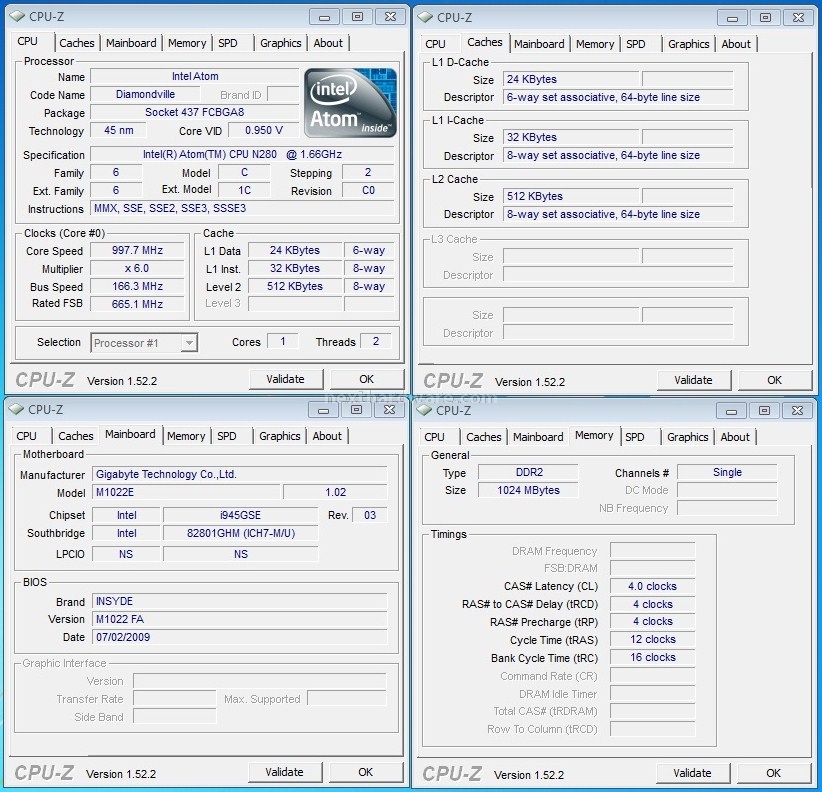This screenshot has height=792, width=822.
Task: Open Caches tab in bottom-right Memory window
Action: click(x=483, y=437)
